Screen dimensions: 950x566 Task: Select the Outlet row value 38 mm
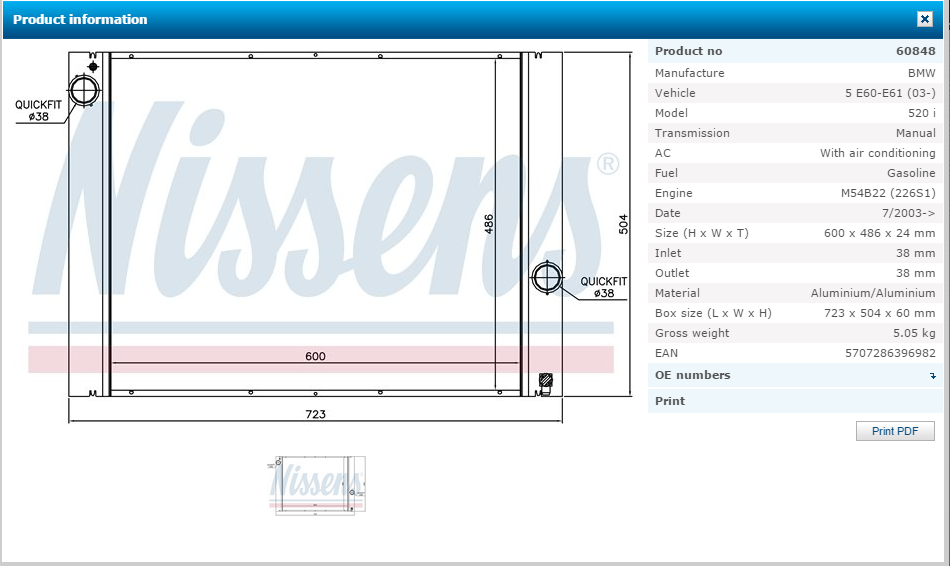tap(915, 273)
